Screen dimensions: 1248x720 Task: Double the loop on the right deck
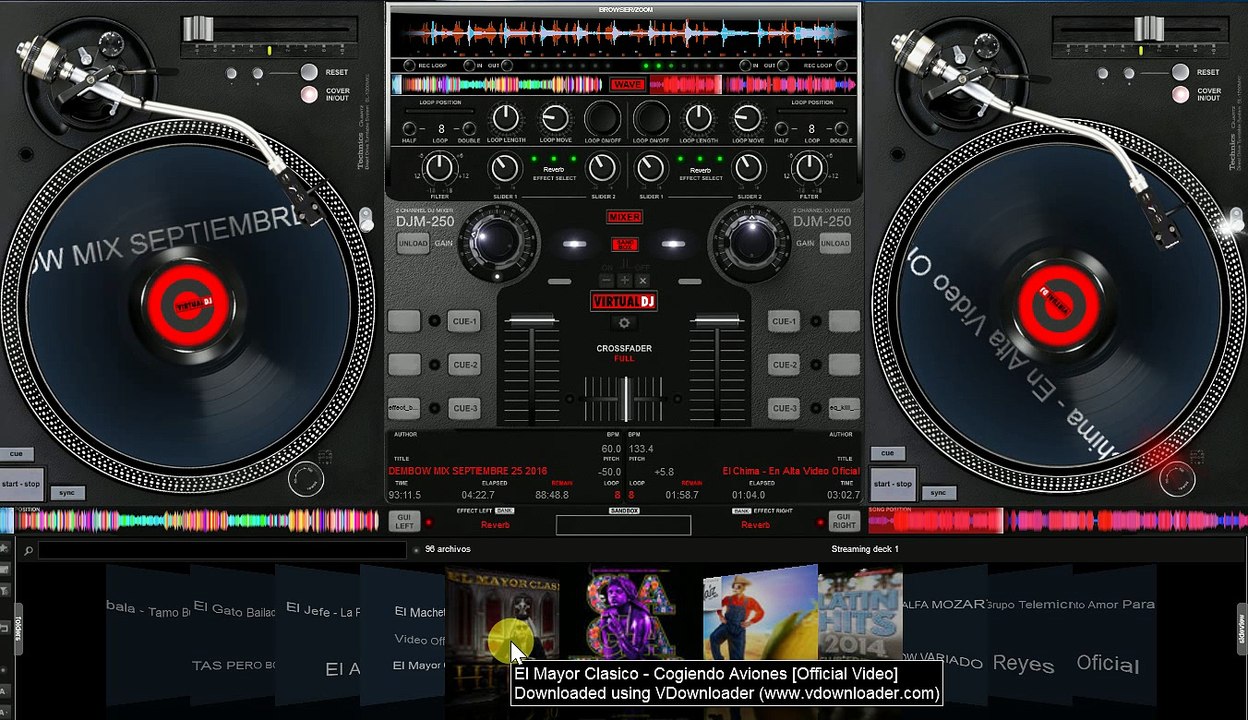point(840,129)
